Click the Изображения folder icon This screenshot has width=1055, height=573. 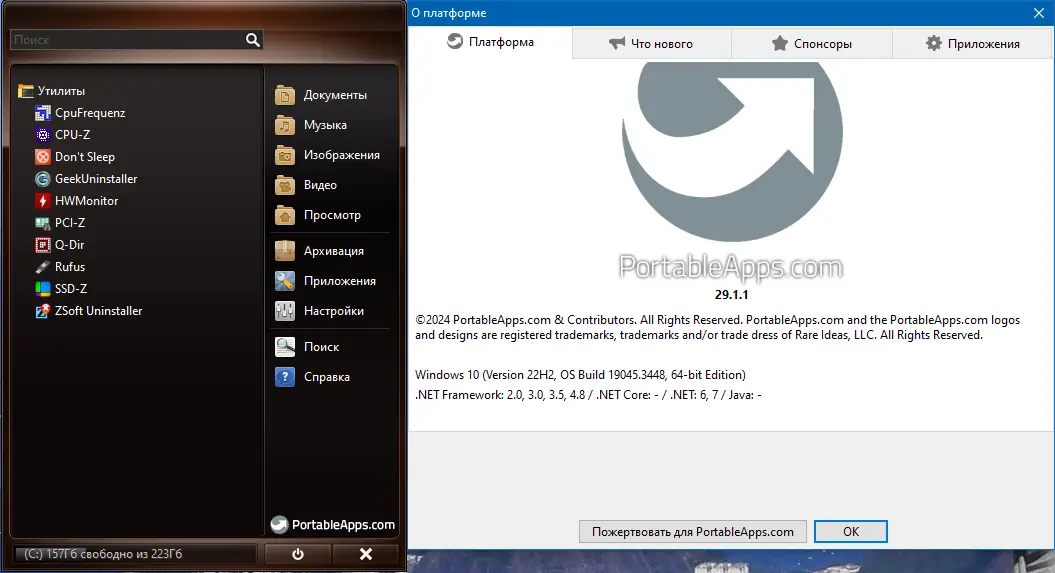click(285, 155)
